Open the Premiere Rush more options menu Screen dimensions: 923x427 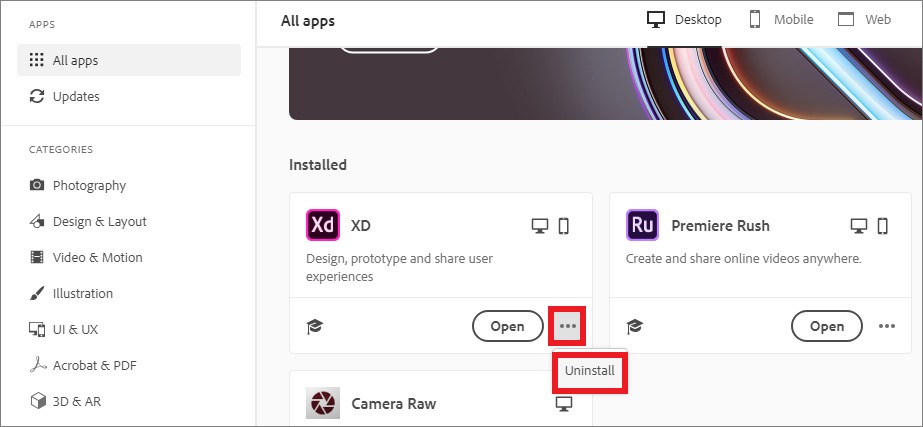(887, 326)
